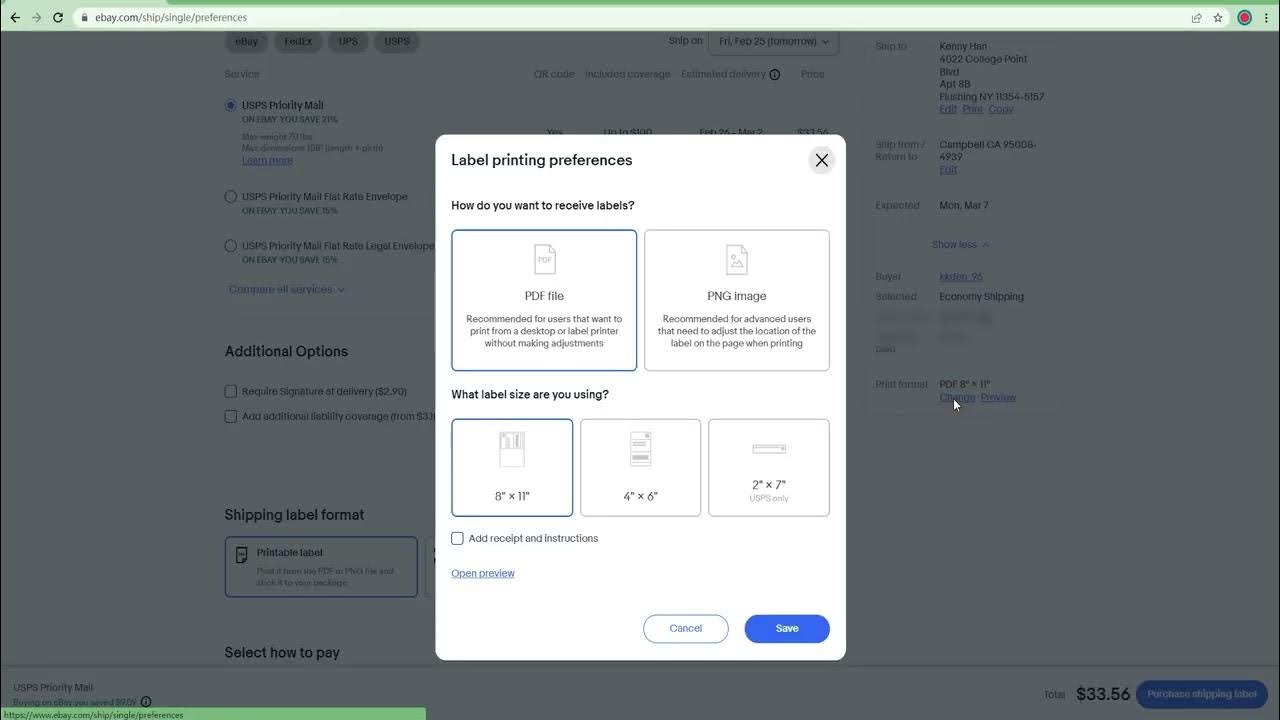
Task: Open the Ship on date dropdown
Action: pos(773,41)
